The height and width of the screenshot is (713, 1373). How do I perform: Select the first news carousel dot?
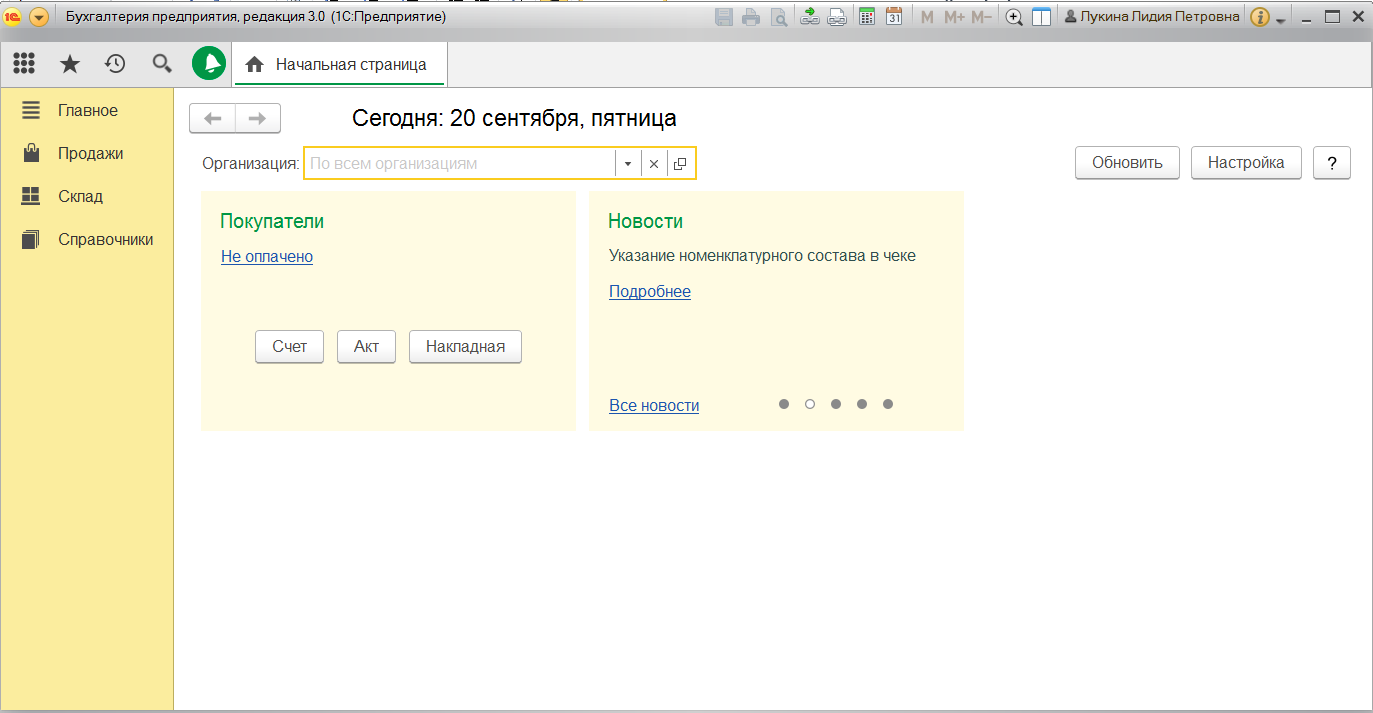coord(784,404)
